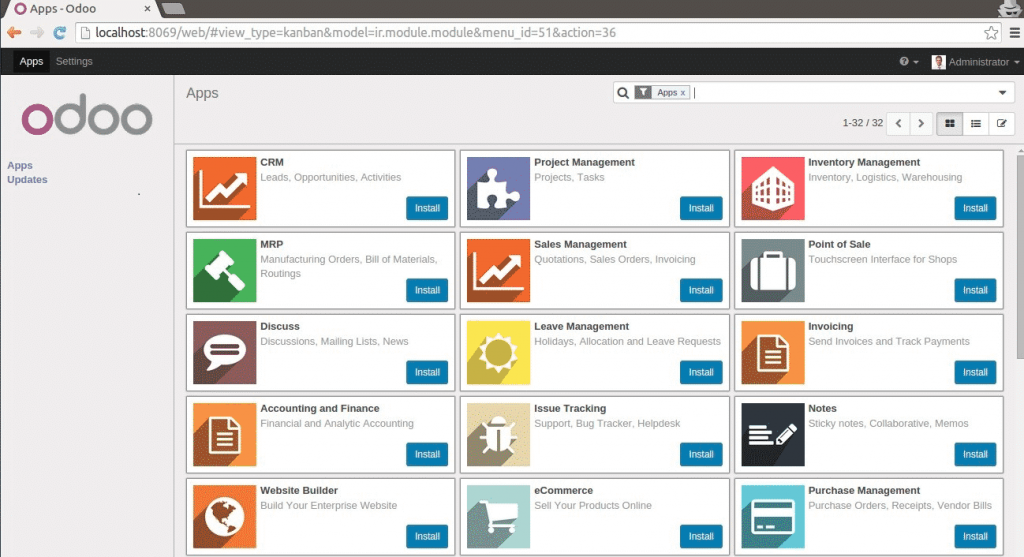
Task: Open the Leave Management sun icon
Action: click(x=498, y=353)
